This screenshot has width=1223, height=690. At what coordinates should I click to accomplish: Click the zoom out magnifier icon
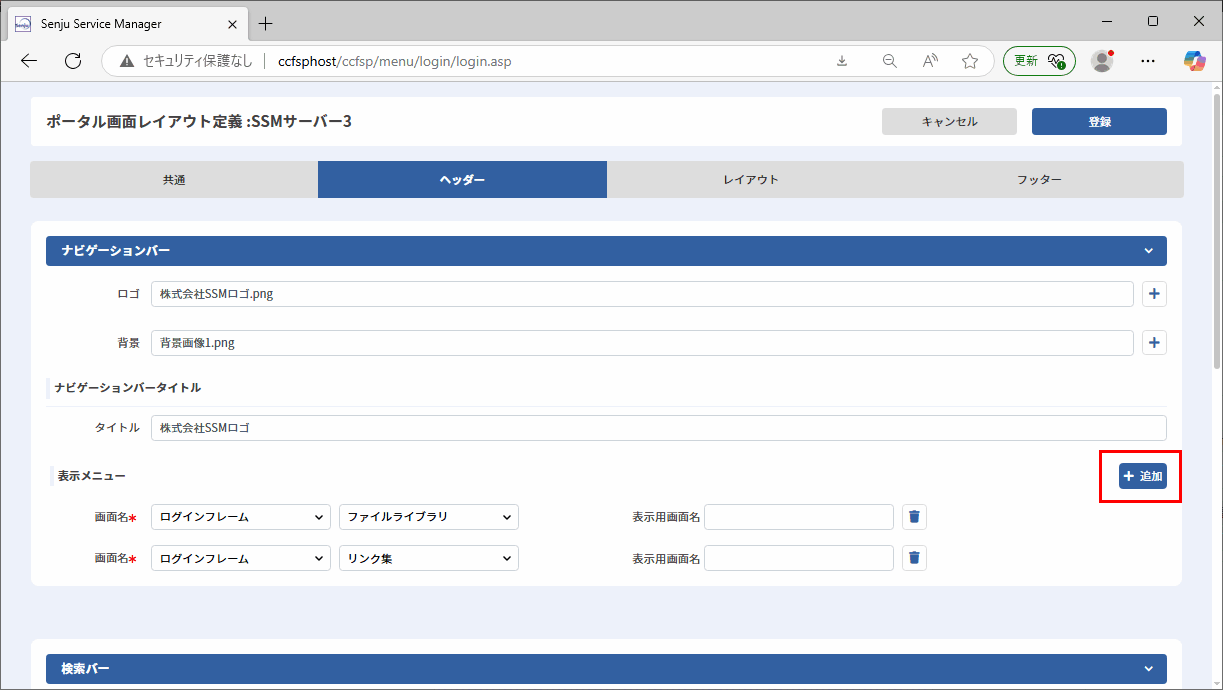(x=890, y=61)
